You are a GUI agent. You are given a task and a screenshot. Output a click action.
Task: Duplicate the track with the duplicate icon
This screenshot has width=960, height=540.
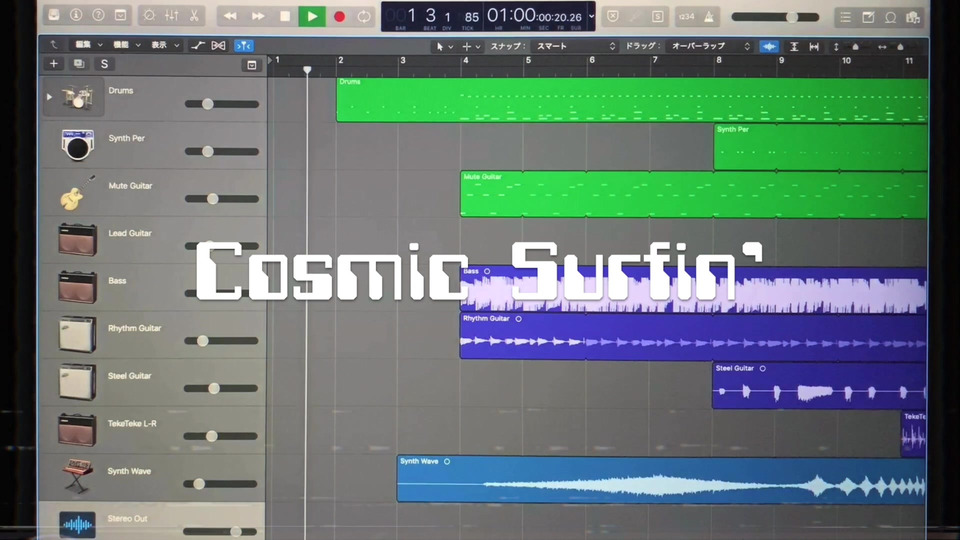79,64
